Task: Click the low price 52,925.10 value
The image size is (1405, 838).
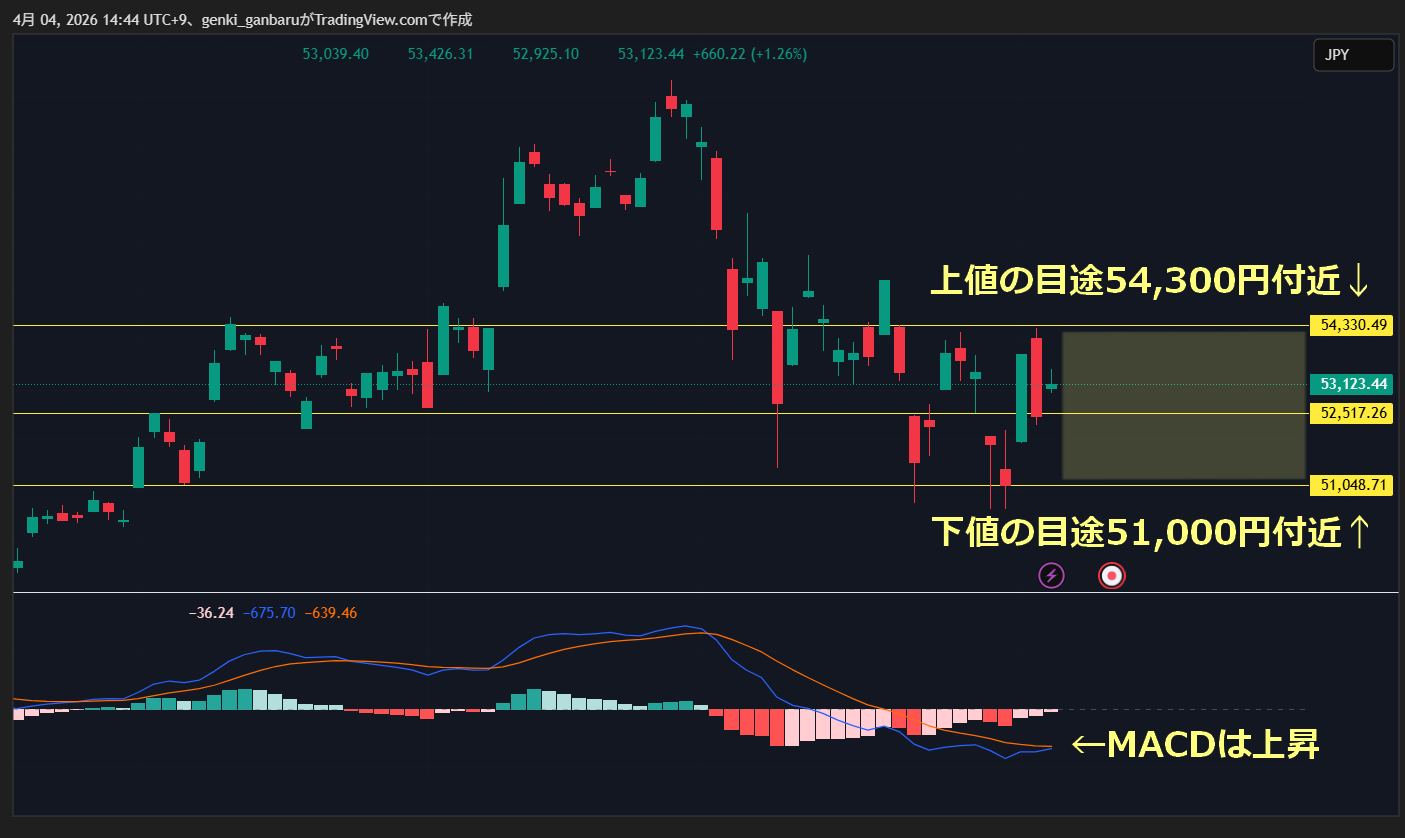Action: tap(545, 54)
